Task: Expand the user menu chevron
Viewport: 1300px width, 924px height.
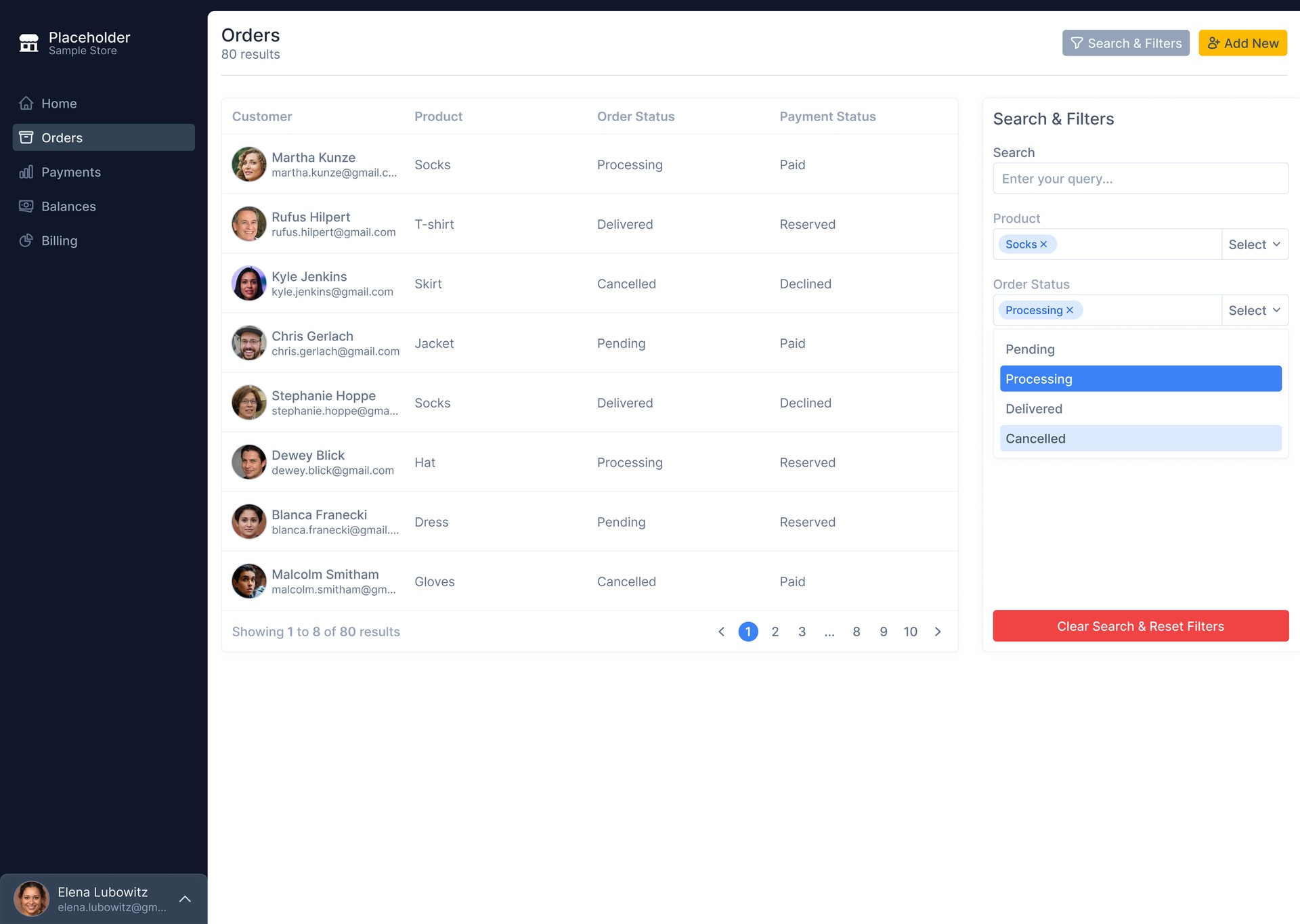Action: 185,899
